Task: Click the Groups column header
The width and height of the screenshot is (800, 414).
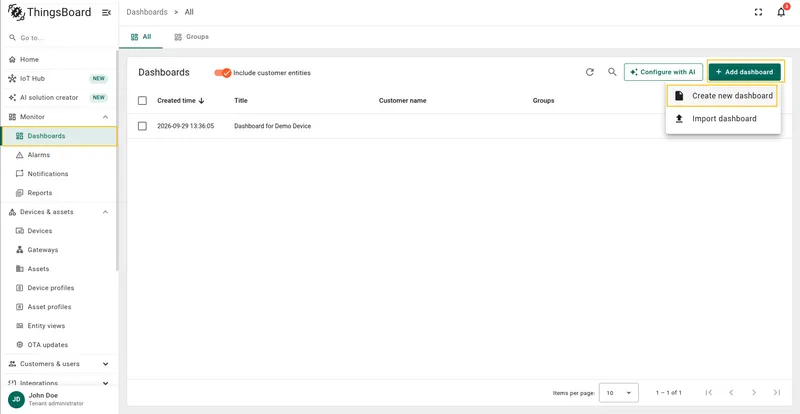Action: (543, 101)
